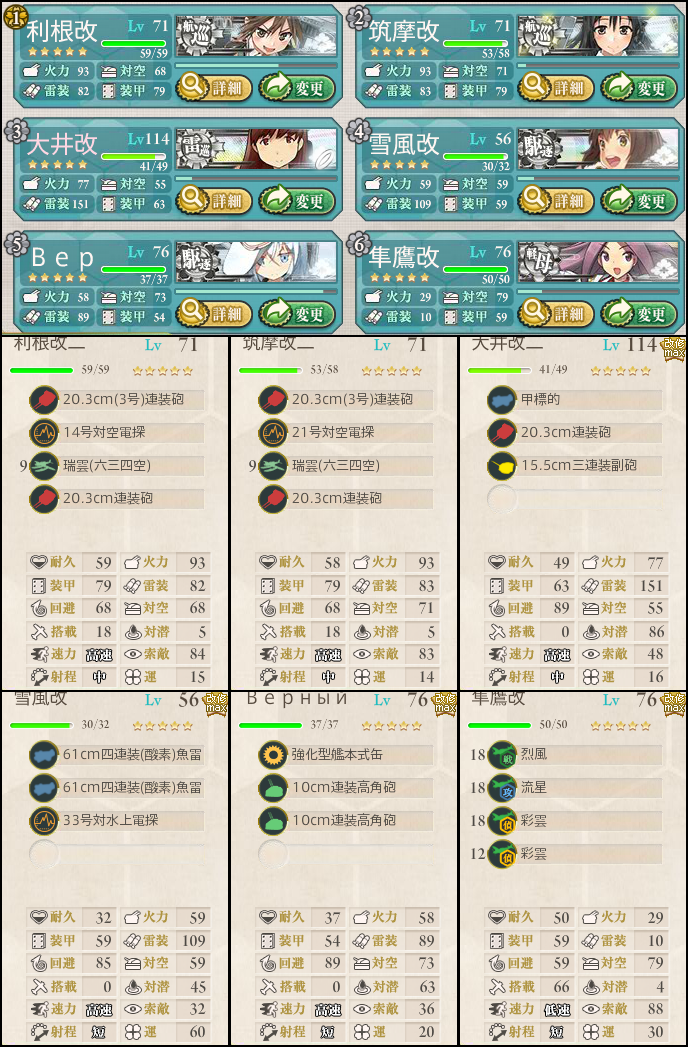Screen dimensions: 688x1047
Task: Click the HP bar of 筑摩改 in fleet list
Action: (x=476, y=43)
